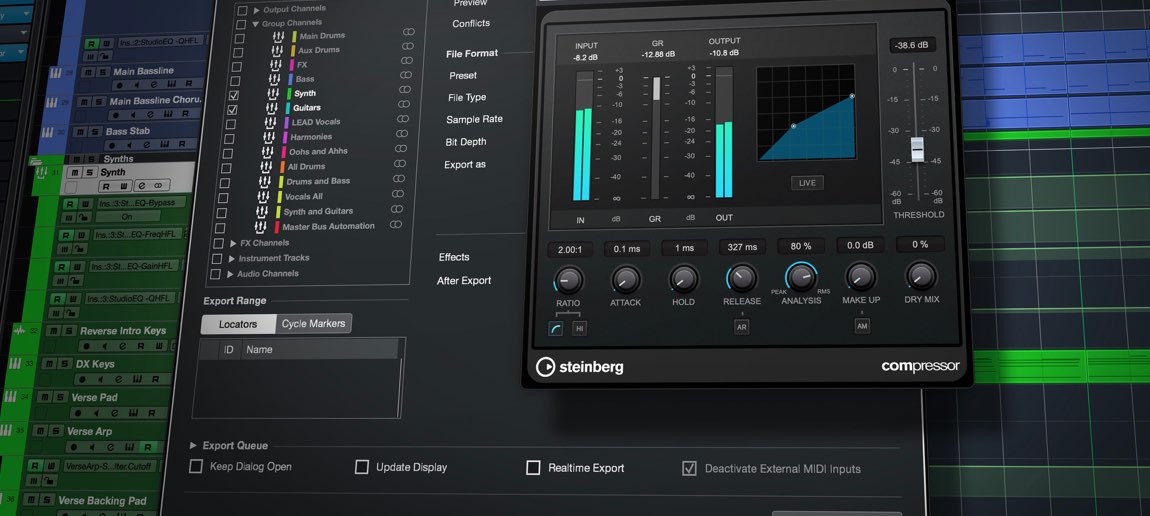Viewport: 1150px width, 516px height.
Task: Enable the soft knee ratio curve button
Action: (556, 328)
